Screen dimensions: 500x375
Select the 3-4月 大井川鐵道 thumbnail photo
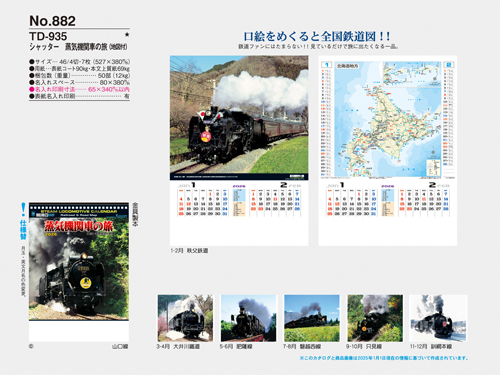point(185,318)
